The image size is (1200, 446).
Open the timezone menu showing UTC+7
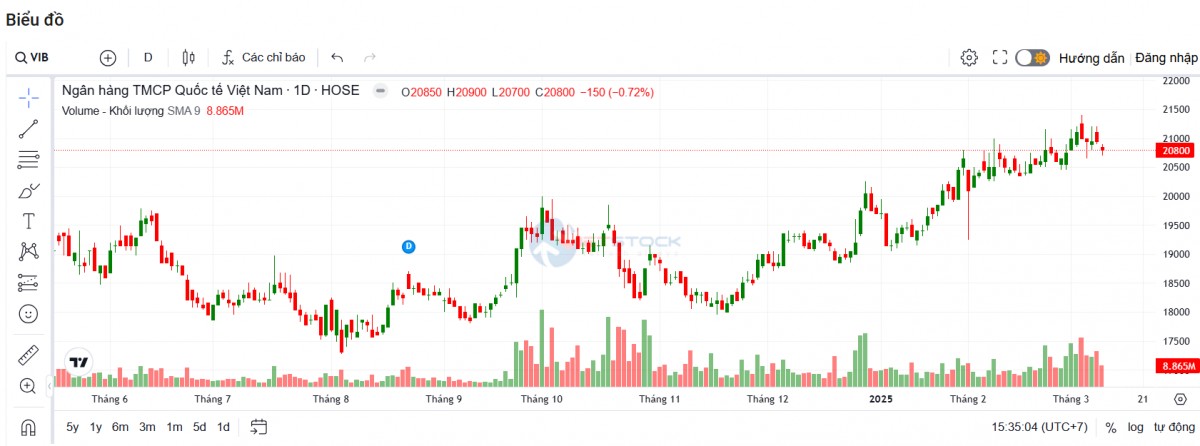pos(1042,427)
